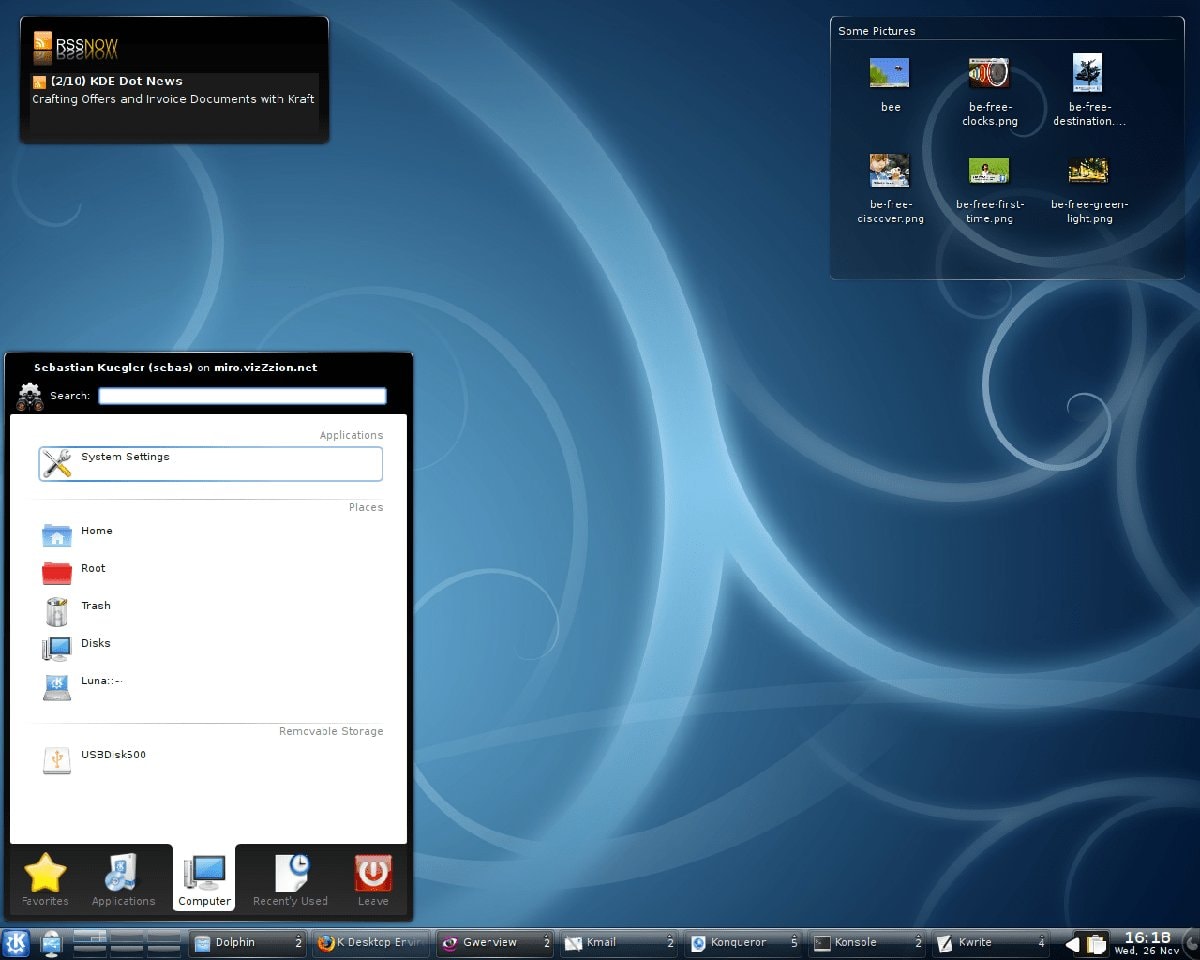Click the KDE launcher button on the panel

tap(15, 942)
